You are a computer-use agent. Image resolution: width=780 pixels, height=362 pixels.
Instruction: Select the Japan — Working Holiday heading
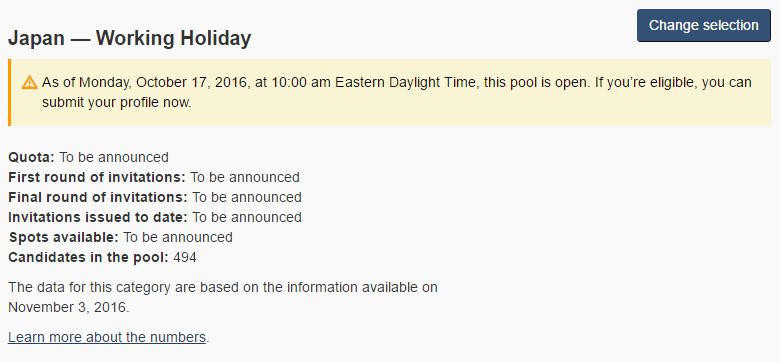[129, 38]
